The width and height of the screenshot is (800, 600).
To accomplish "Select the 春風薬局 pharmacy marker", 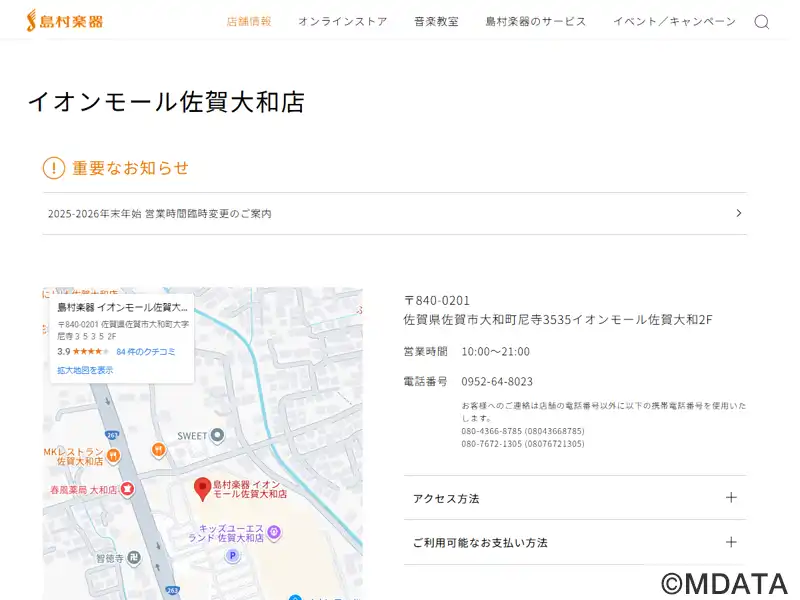I will 127,490.
